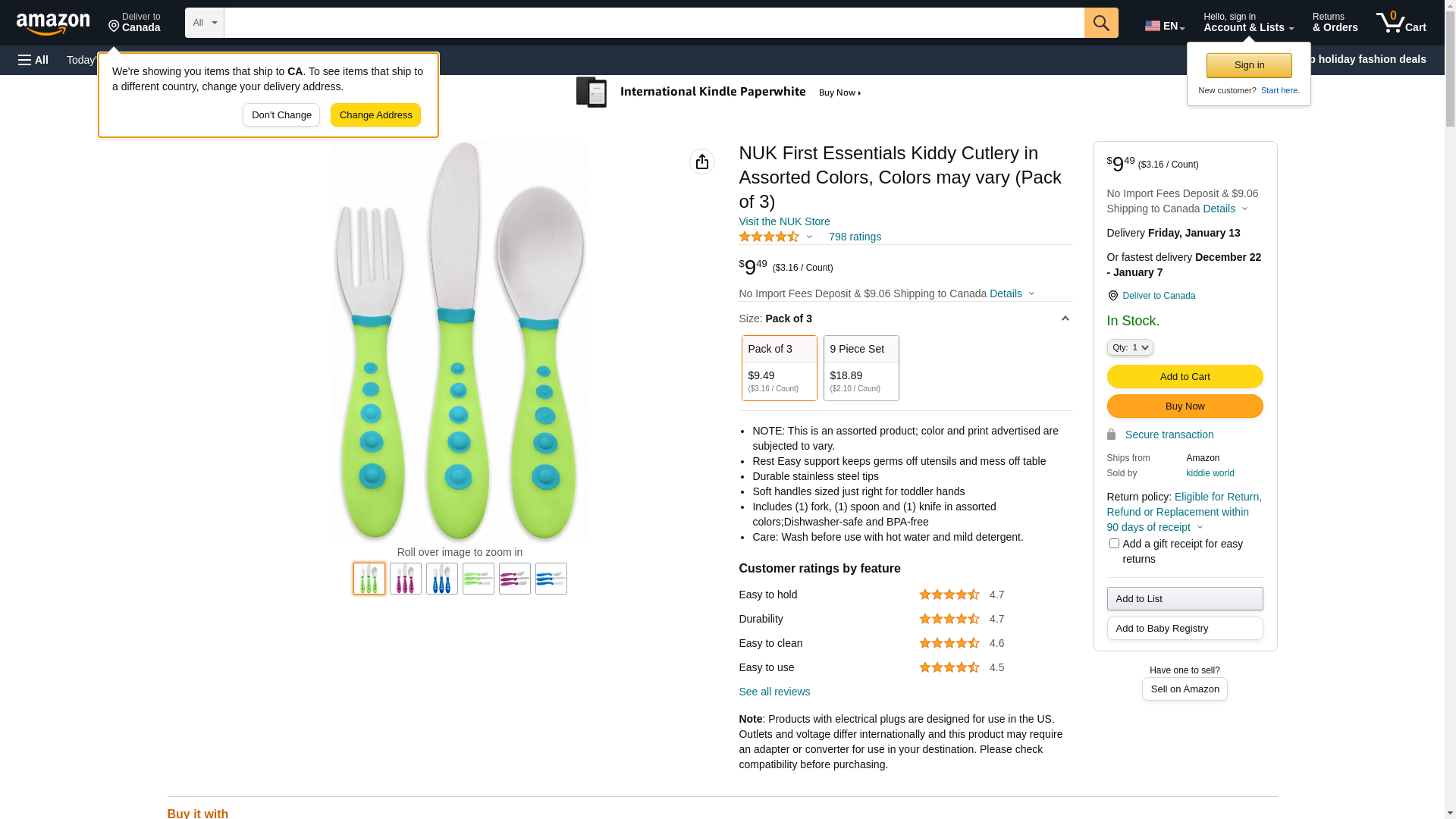Open the Qty quantity dropdown
The image size is (1456, 819).
[1129, 347]
